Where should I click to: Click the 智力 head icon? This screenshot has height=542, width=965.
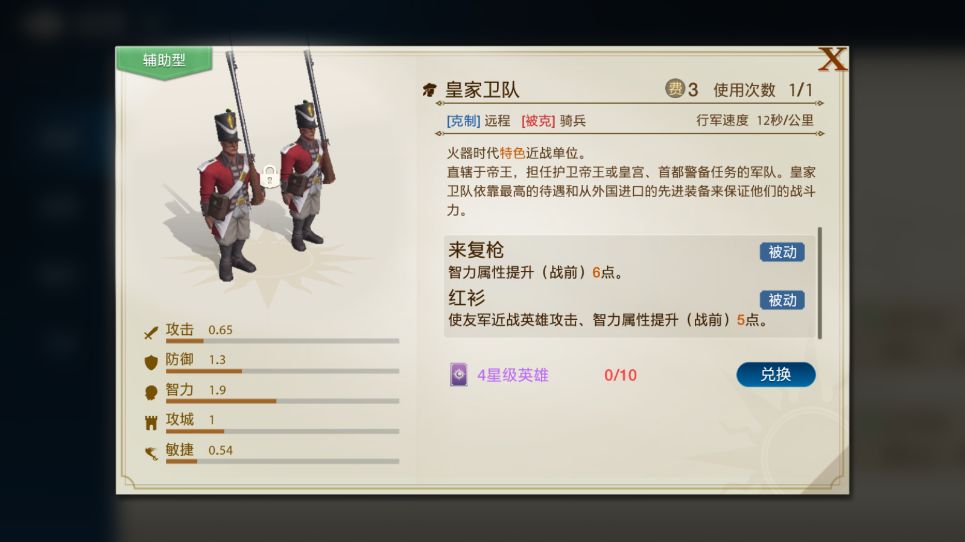coord(151,391)
